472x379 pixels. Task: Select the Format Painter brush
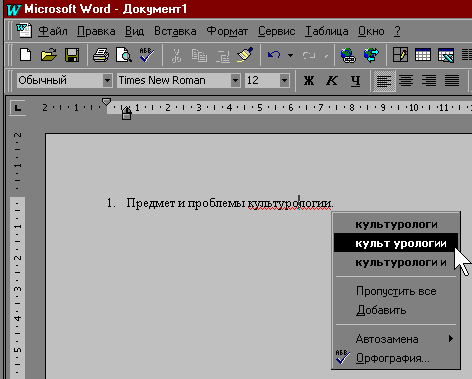point(245,55)
